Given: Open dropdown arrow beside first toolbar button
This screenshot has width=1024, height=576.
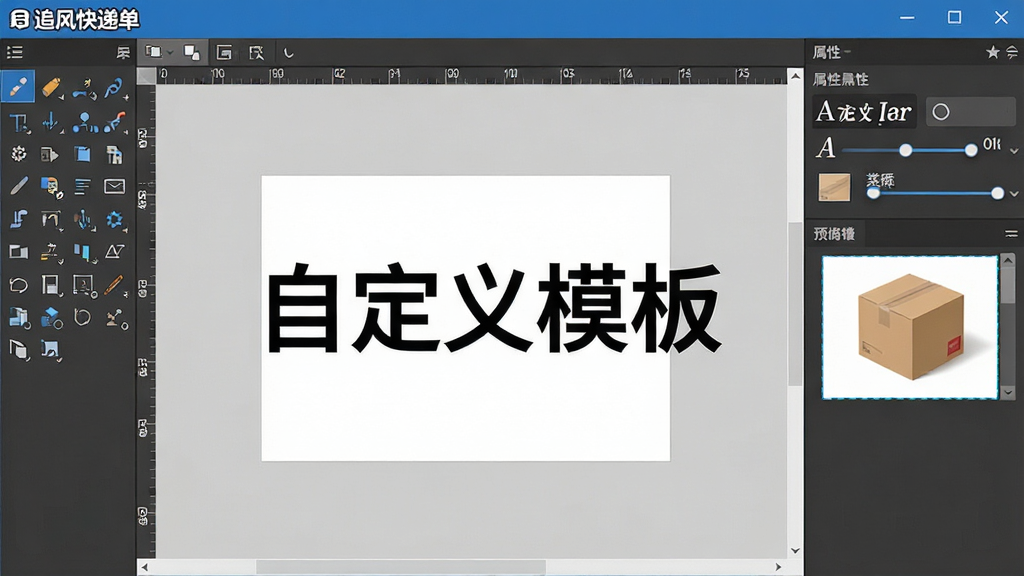Looking at the screenshot, I should (x=170, y=53).
